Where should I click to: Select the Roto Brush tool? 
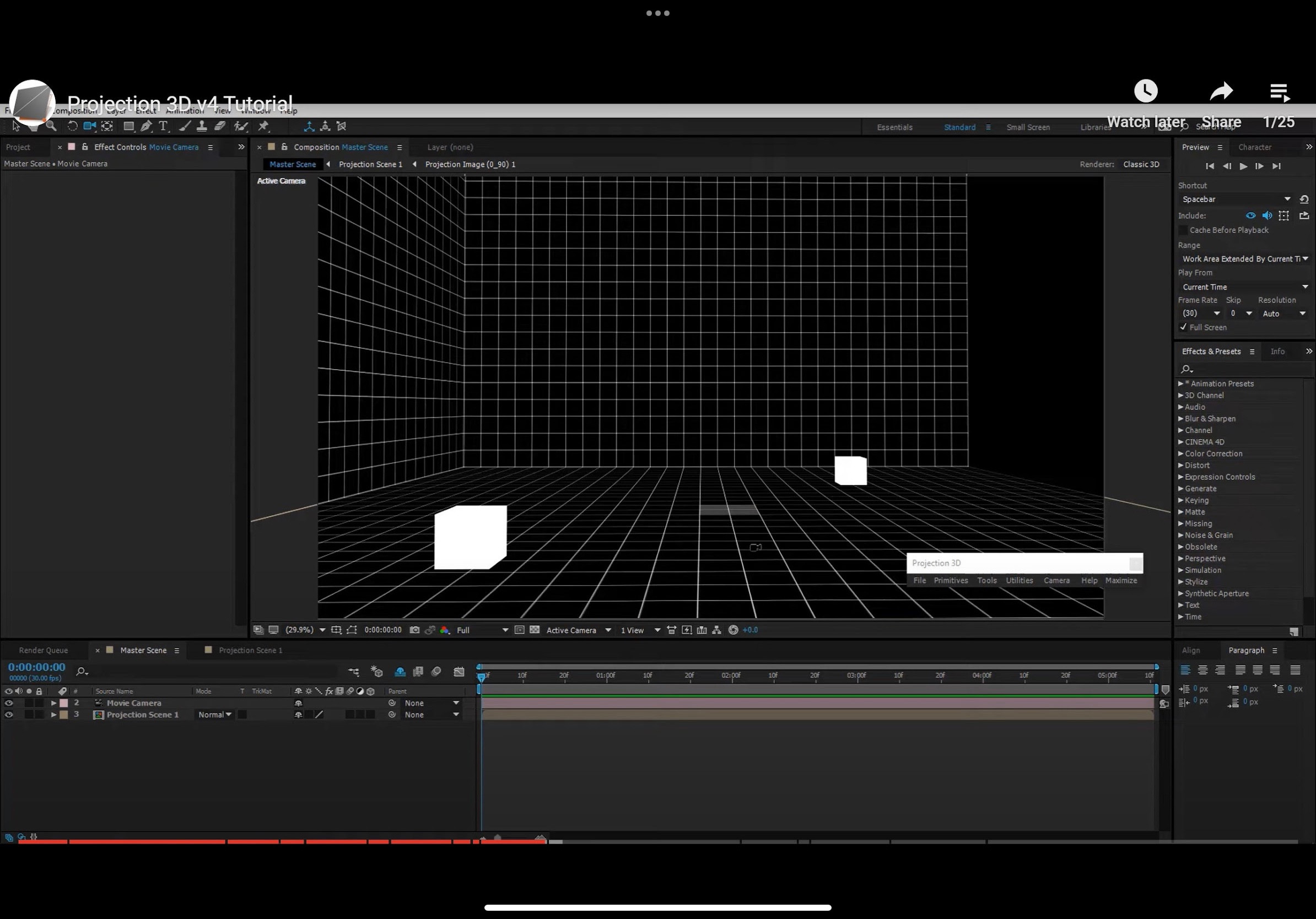[x=241, y=126]
